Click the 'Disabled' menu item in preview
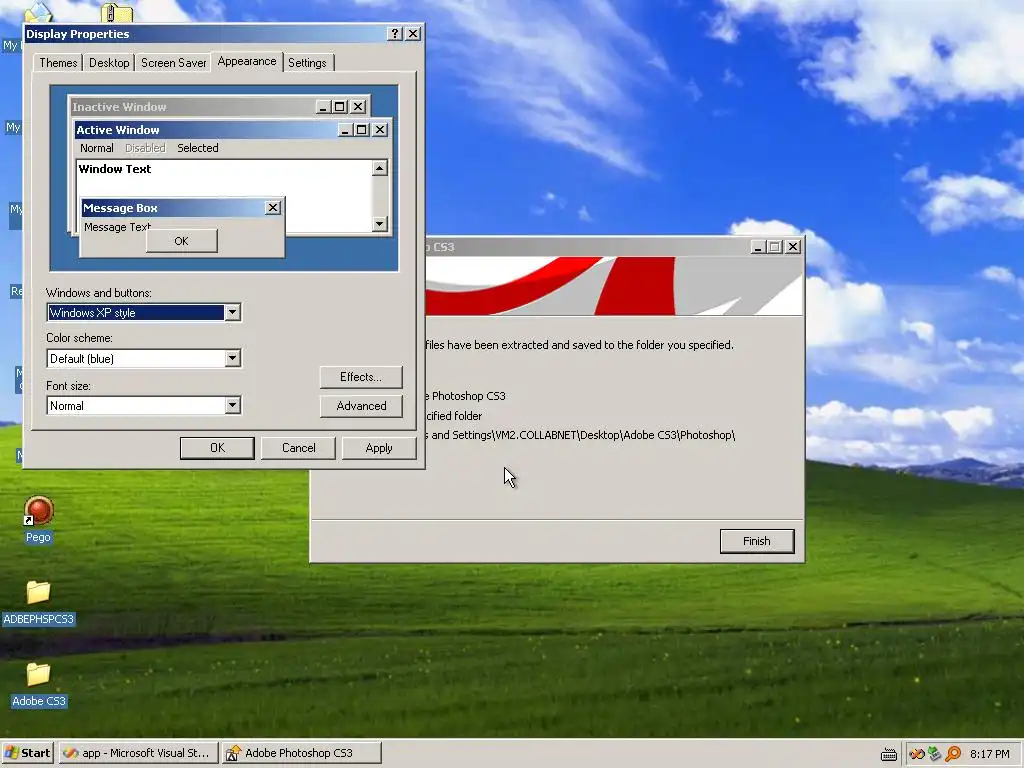Viewport: 1024px width, 768px height. (145, 148)
